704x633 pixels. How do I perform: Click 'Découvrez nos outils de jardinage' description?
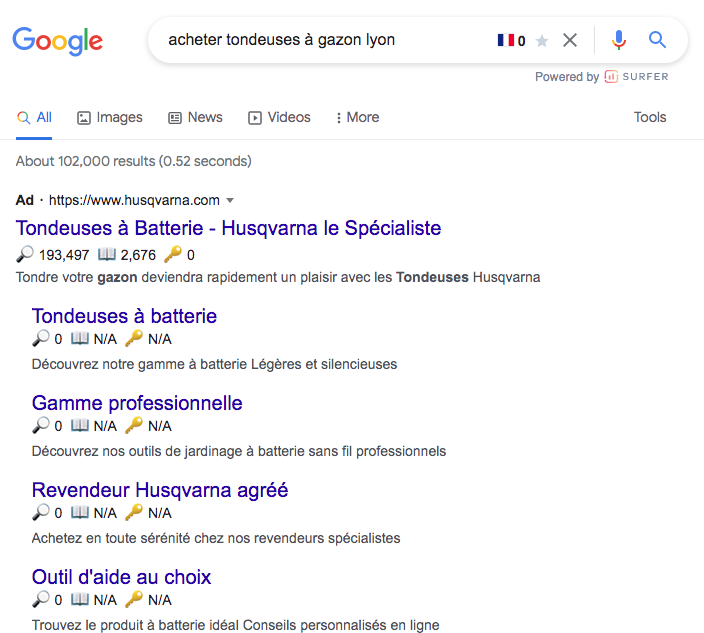coord(239,451)
